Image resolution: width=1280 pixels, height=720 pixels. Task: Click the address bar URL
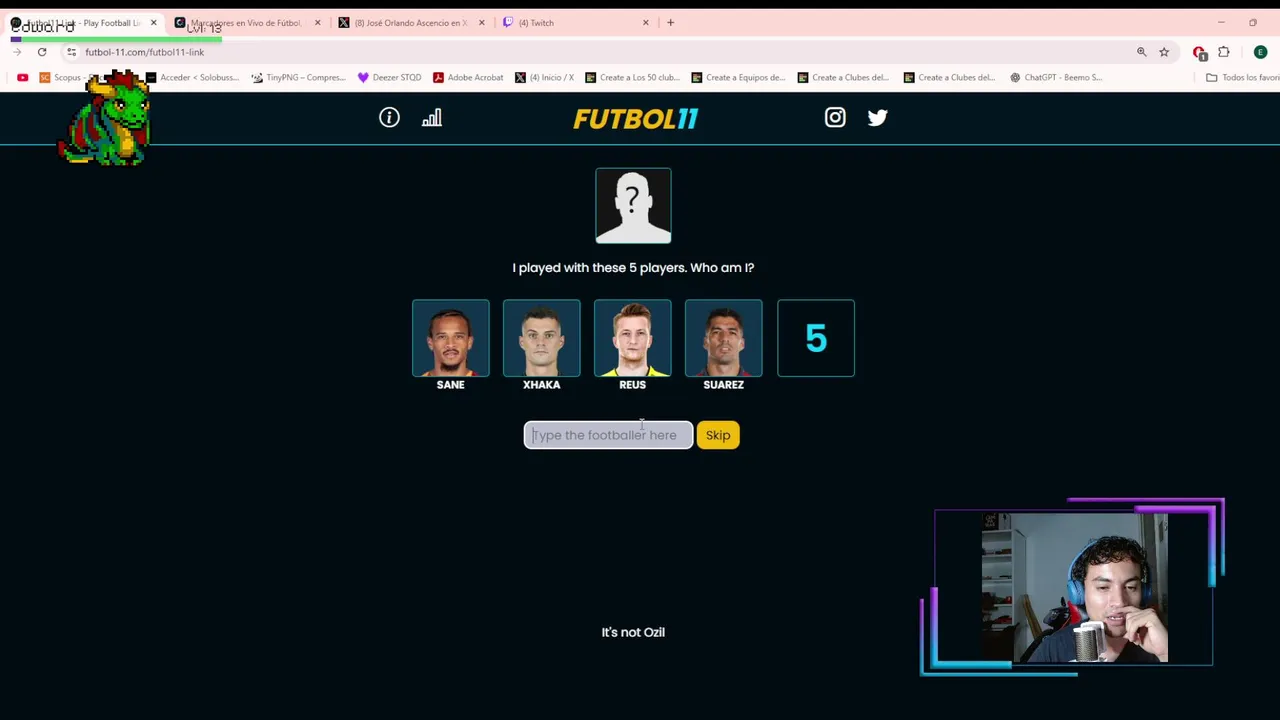click(x=144, y=52)
